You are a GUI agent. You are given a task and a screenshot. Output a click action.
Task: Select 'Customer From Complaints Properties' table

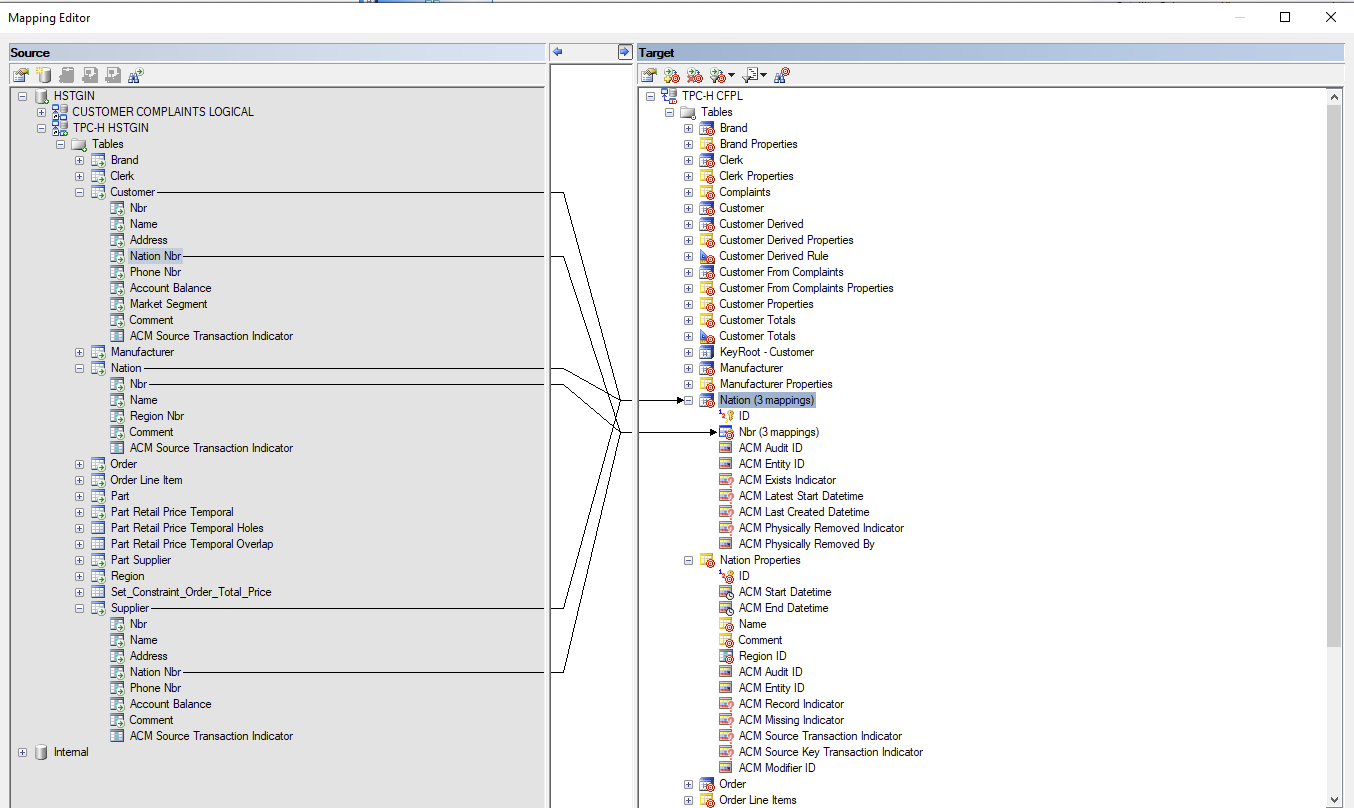tap(806, 288)
